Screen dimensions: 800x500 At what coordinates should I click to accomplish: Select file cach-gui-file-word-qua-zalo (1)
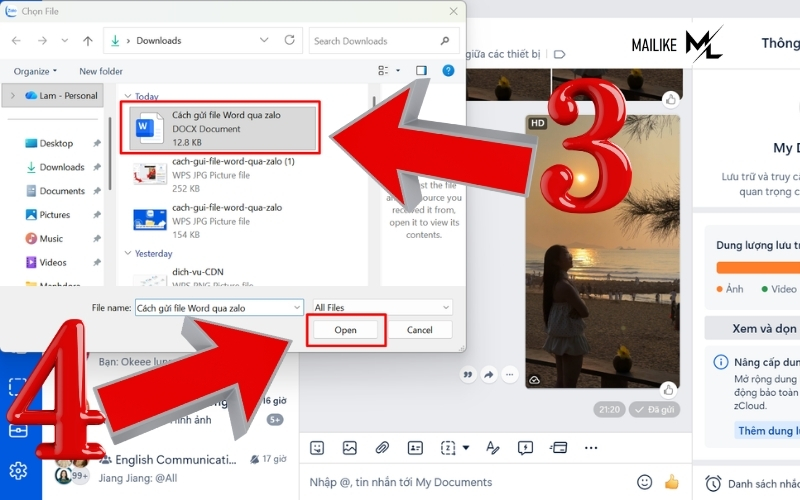(x=222, y=174)
